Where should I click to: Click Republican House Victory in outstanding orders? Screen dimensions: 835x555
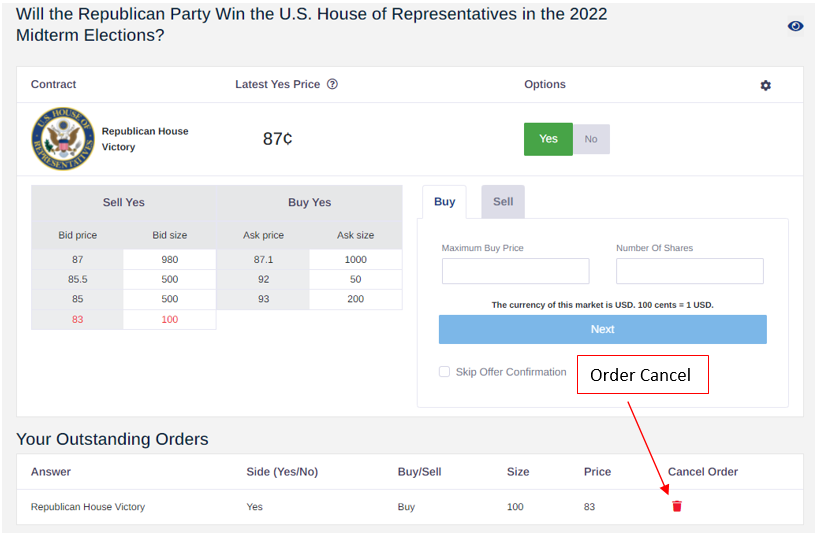[88, 507]
